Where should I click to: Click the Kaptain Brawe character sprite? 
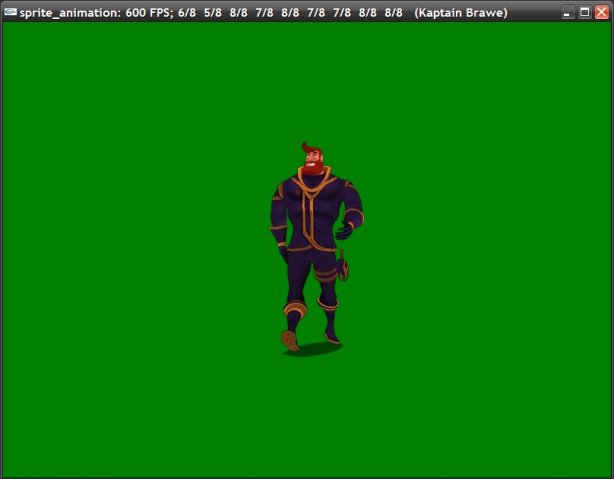[x=316, y=249]
